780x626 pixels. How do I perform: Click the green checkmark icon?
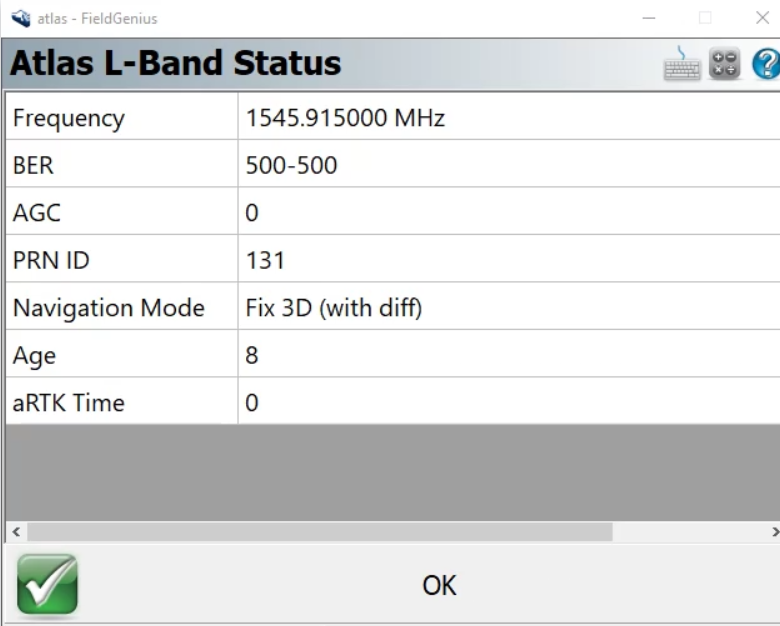pos(47,584)
